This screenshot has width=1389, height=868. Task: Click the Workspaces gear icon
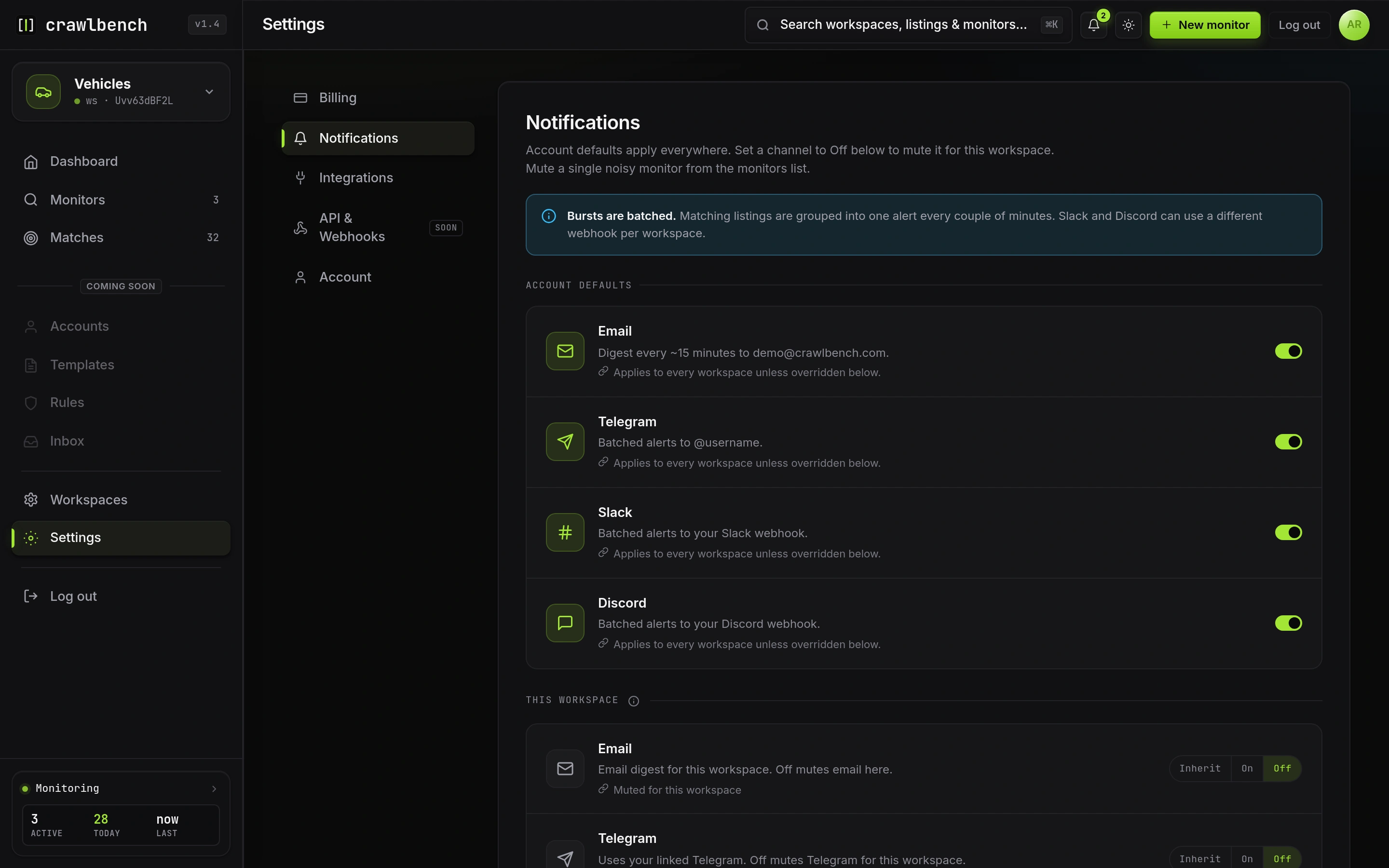tap(31, 500)
